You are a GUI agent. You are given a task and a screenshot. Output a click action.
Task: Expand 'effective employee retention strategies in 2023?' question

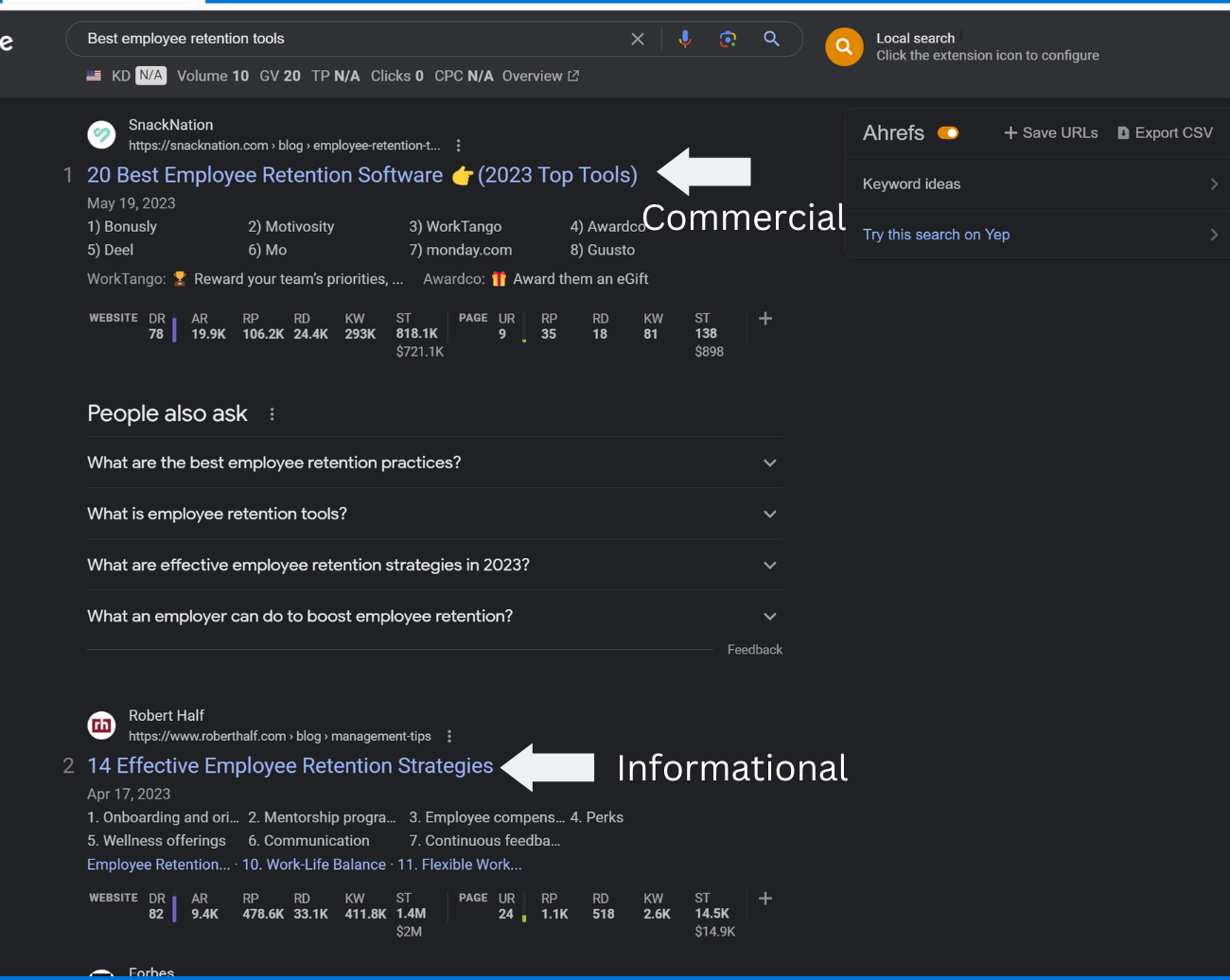click(435, 565)
